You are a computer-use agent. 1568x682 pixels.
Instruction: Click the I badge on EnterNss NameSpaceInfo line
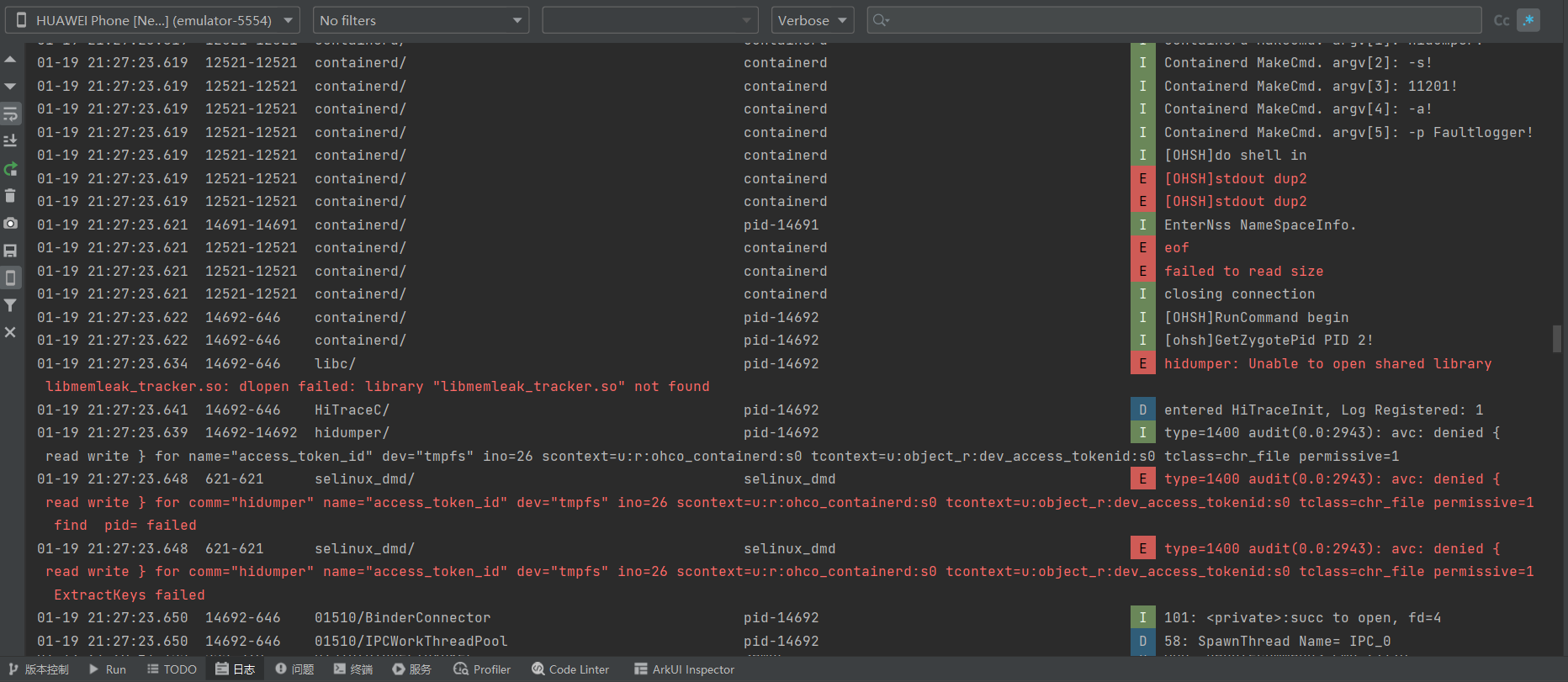click(x=1142, y=225)
